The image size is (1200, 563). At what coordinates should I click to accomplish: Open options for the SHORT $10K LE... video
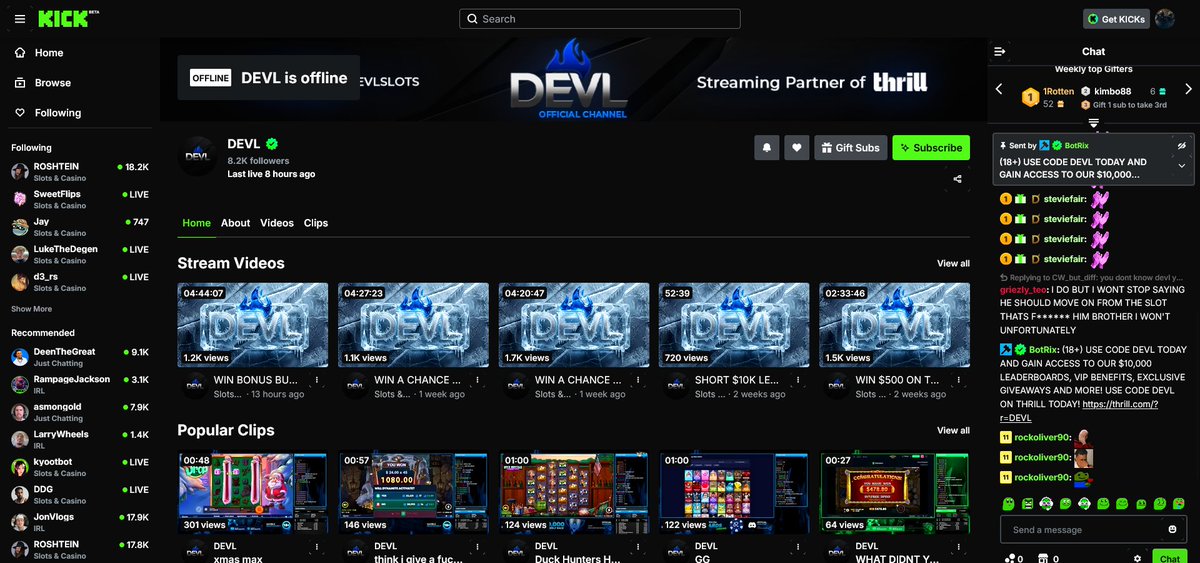point(799,379)
